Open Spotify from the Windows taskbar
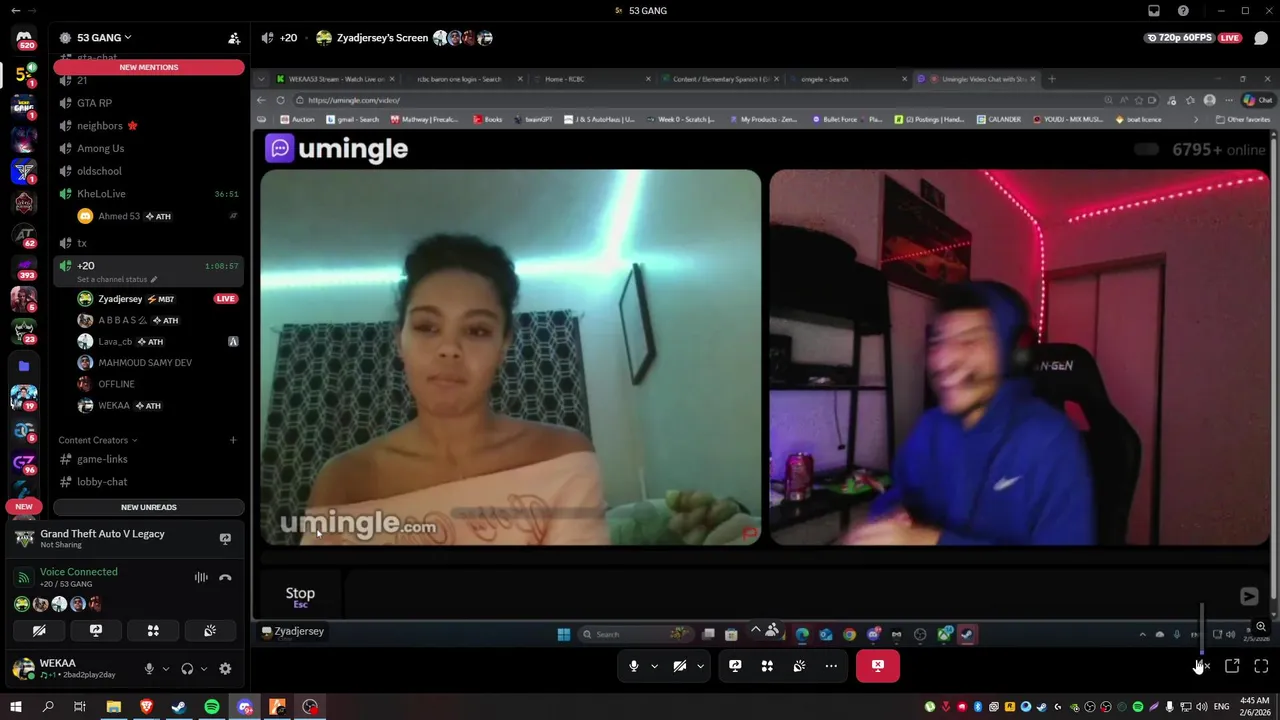The width and height of the screenshot is (1280, 720). tap(212, 707)
